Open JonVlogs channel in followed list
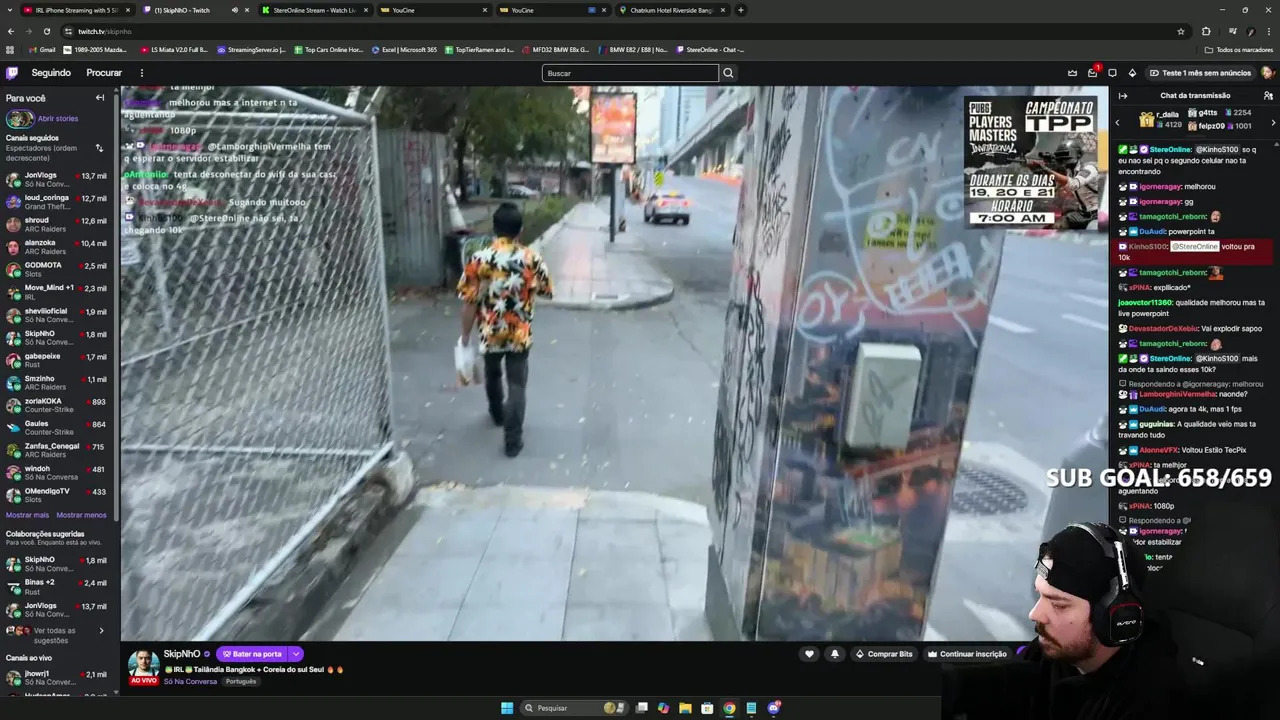Viewport: 1280px width, 720px height. point(57,179)
